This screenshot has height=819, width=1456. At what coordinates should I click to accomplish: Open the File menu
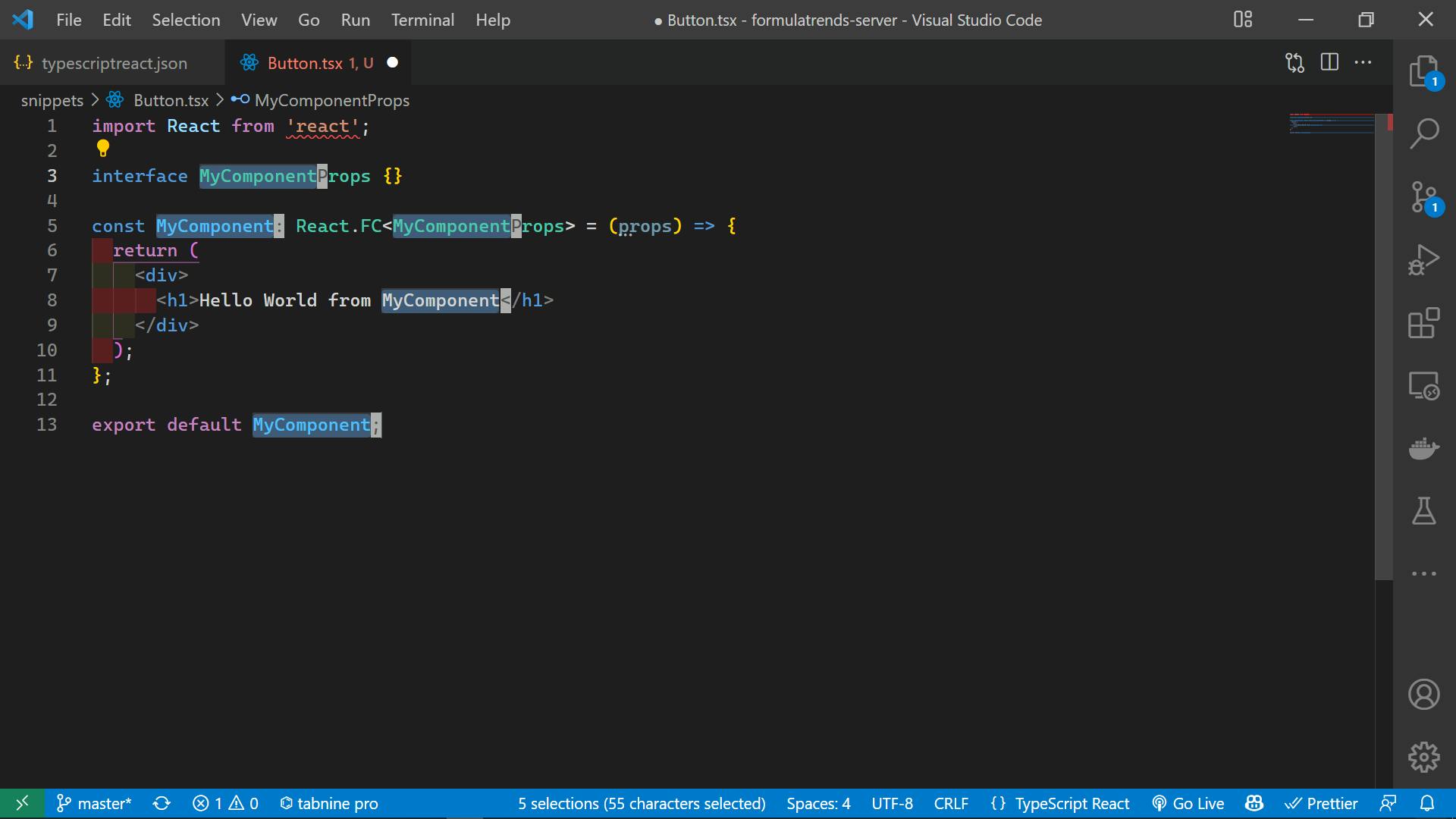click(69, 20)
